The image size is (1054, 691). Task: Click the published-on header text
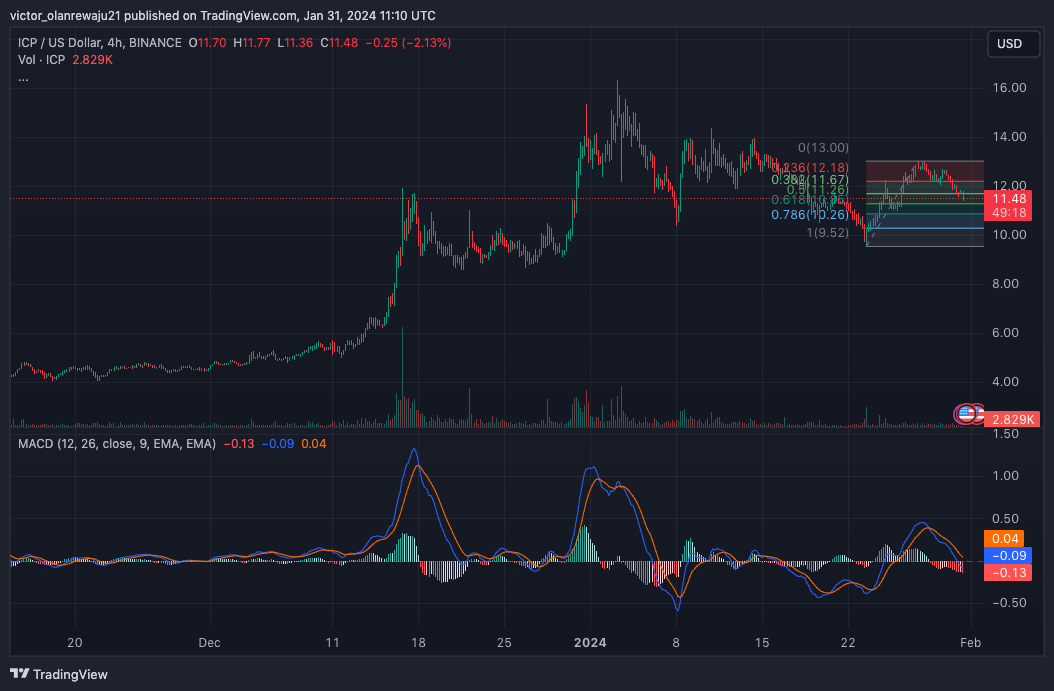[222, 15]
